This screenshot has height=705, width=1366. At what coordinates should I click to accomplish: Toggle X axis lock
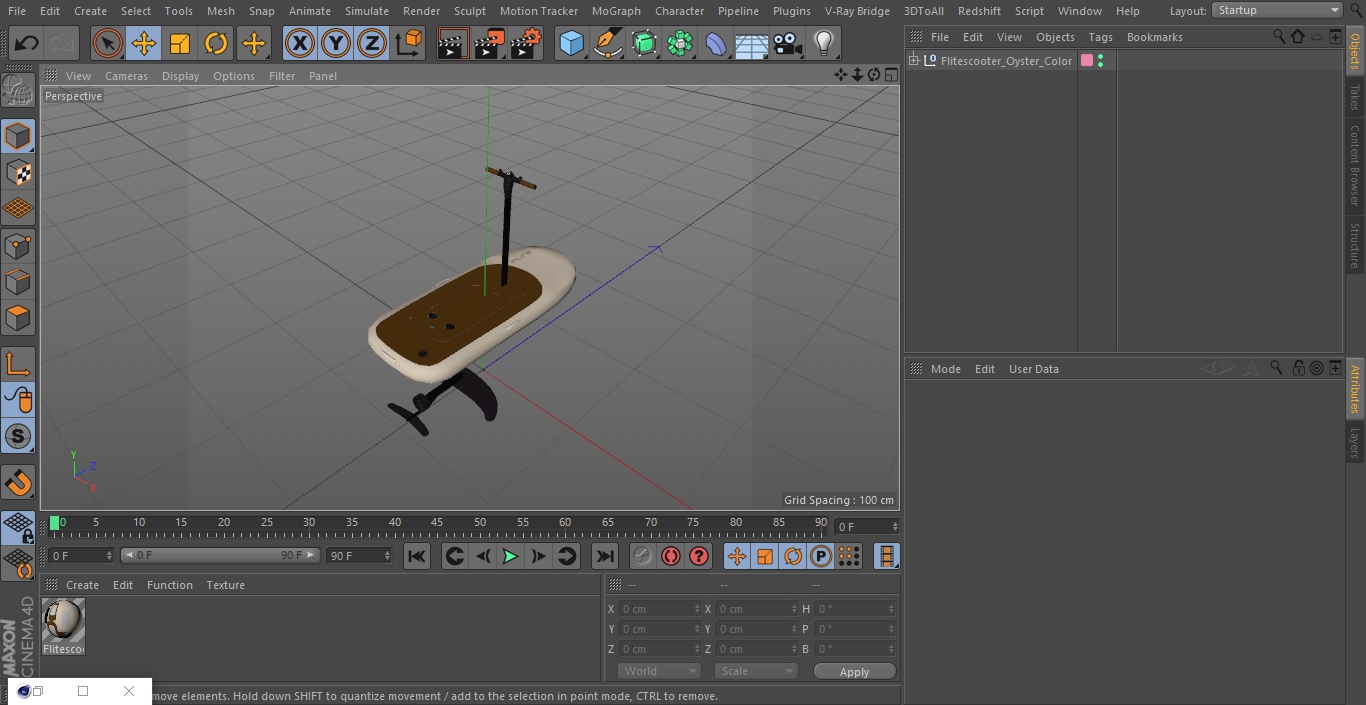click(299, 43)
